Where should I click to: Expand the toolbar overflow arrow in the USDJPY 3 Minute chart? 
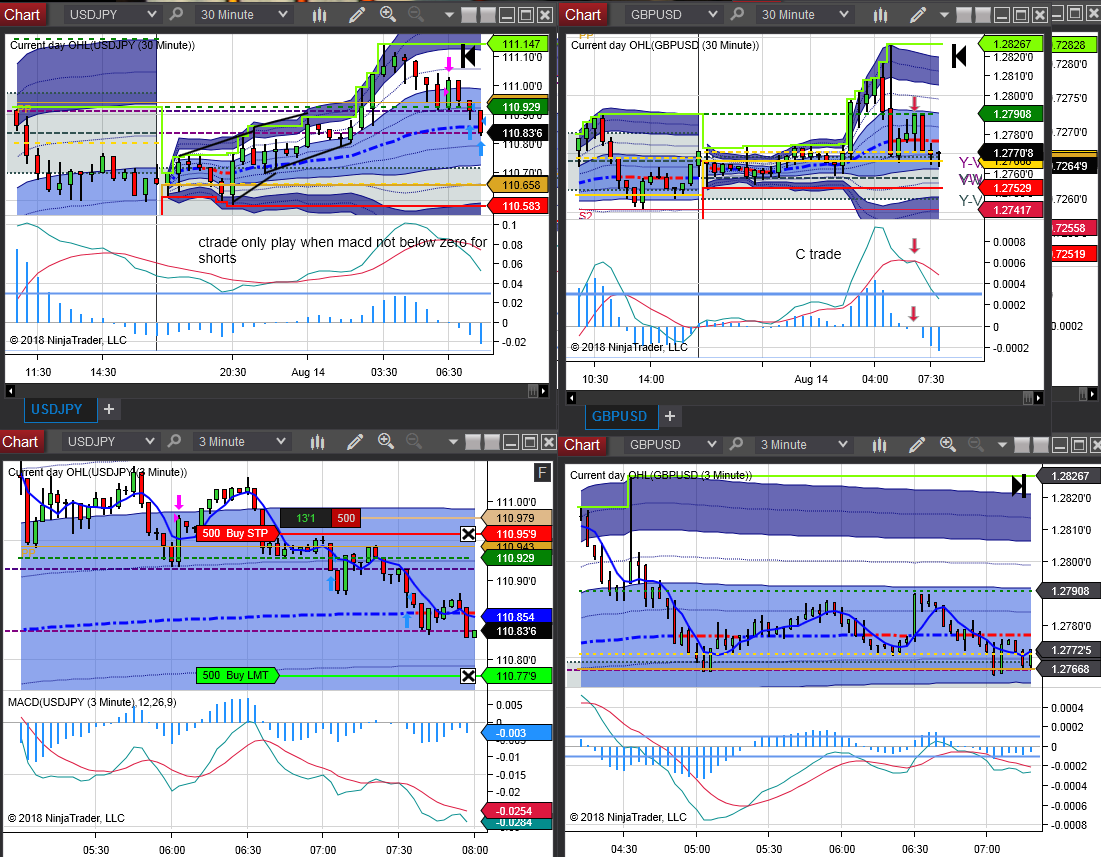click(x=453, y=442)
